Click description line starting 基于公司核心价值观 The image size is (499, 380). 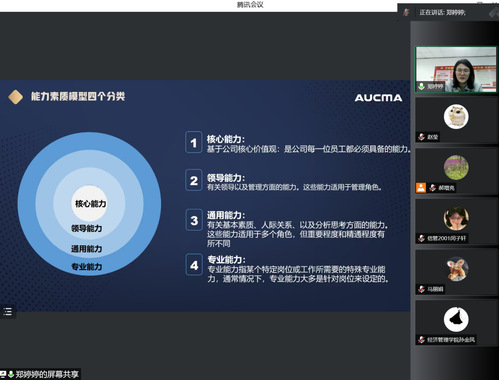tap(308, 149)
